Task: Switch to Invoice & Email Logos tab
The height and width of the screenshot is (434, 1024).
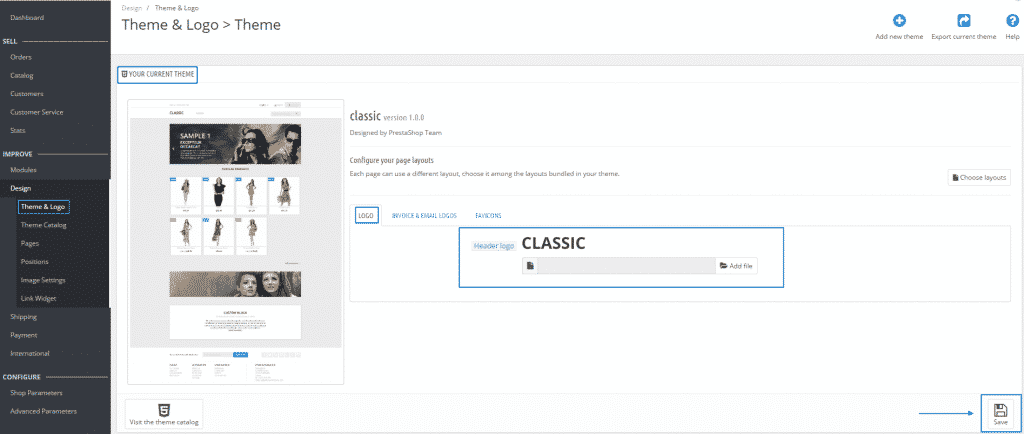Action: pyautogui.click(x=424, y=215)
